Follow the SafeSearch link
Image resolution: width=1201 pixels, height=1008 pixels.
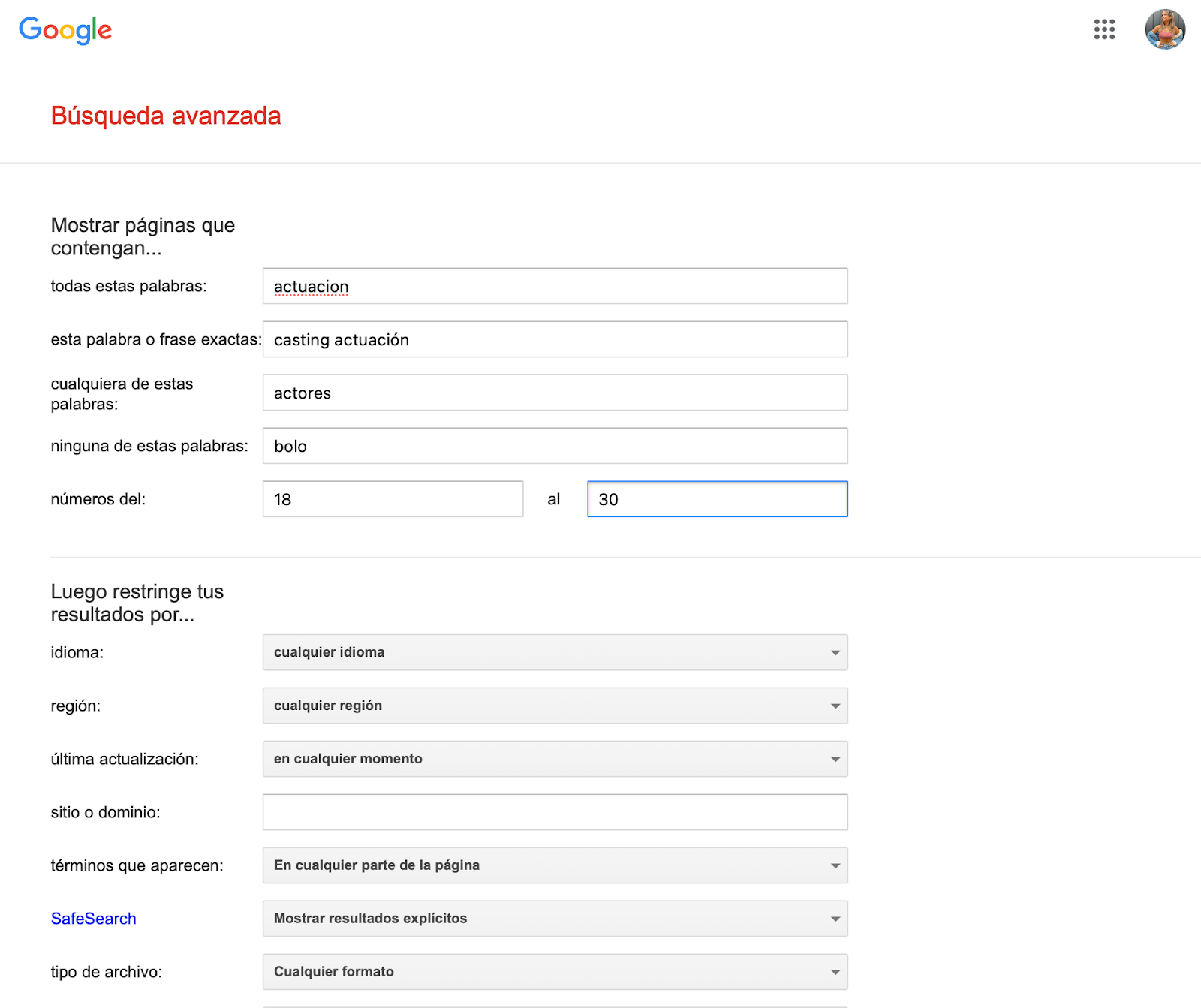(x=94, y=919)
